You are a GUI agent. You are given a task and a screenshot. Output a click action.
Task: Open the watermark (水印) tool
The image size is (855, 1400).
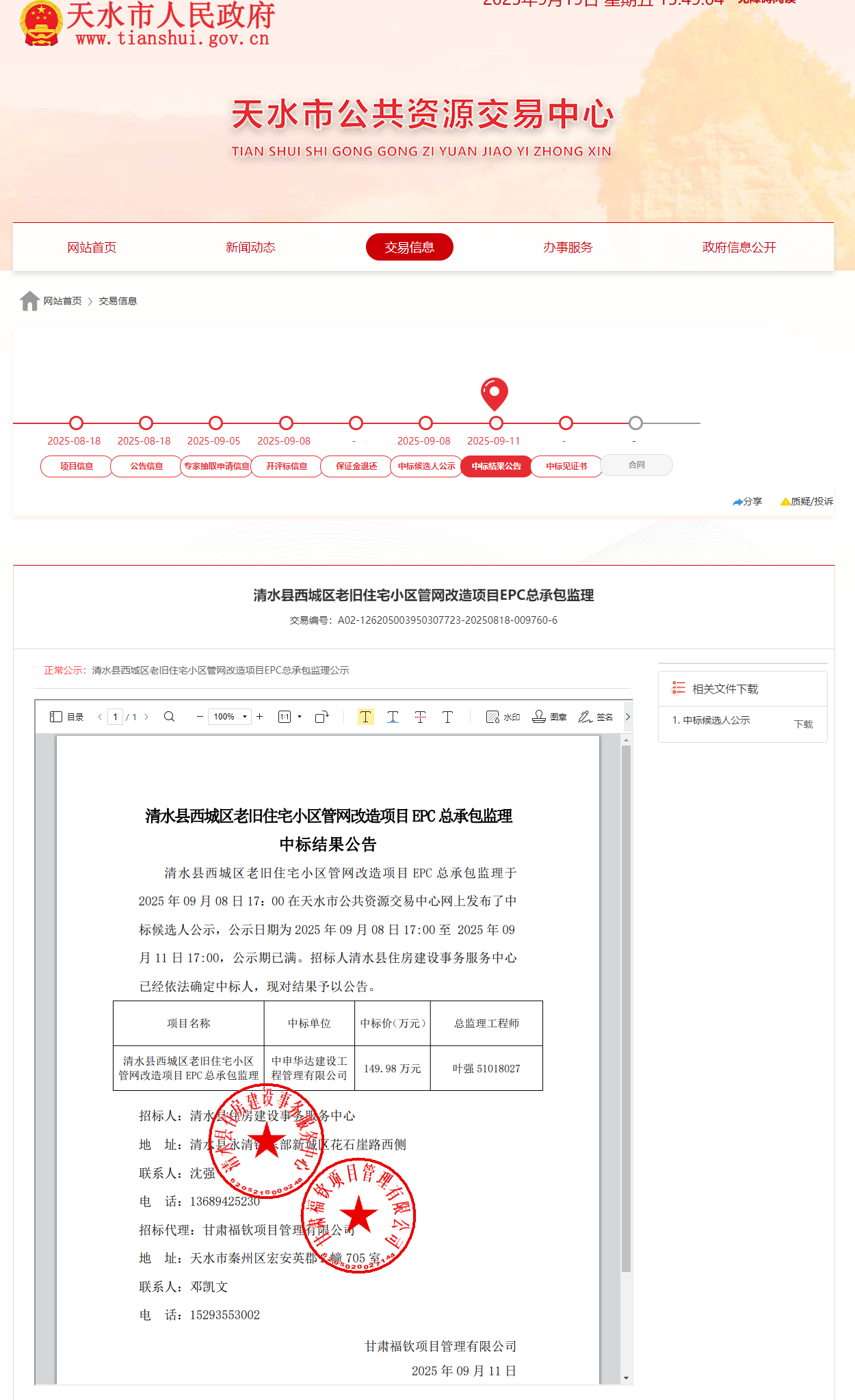point(503,717)
